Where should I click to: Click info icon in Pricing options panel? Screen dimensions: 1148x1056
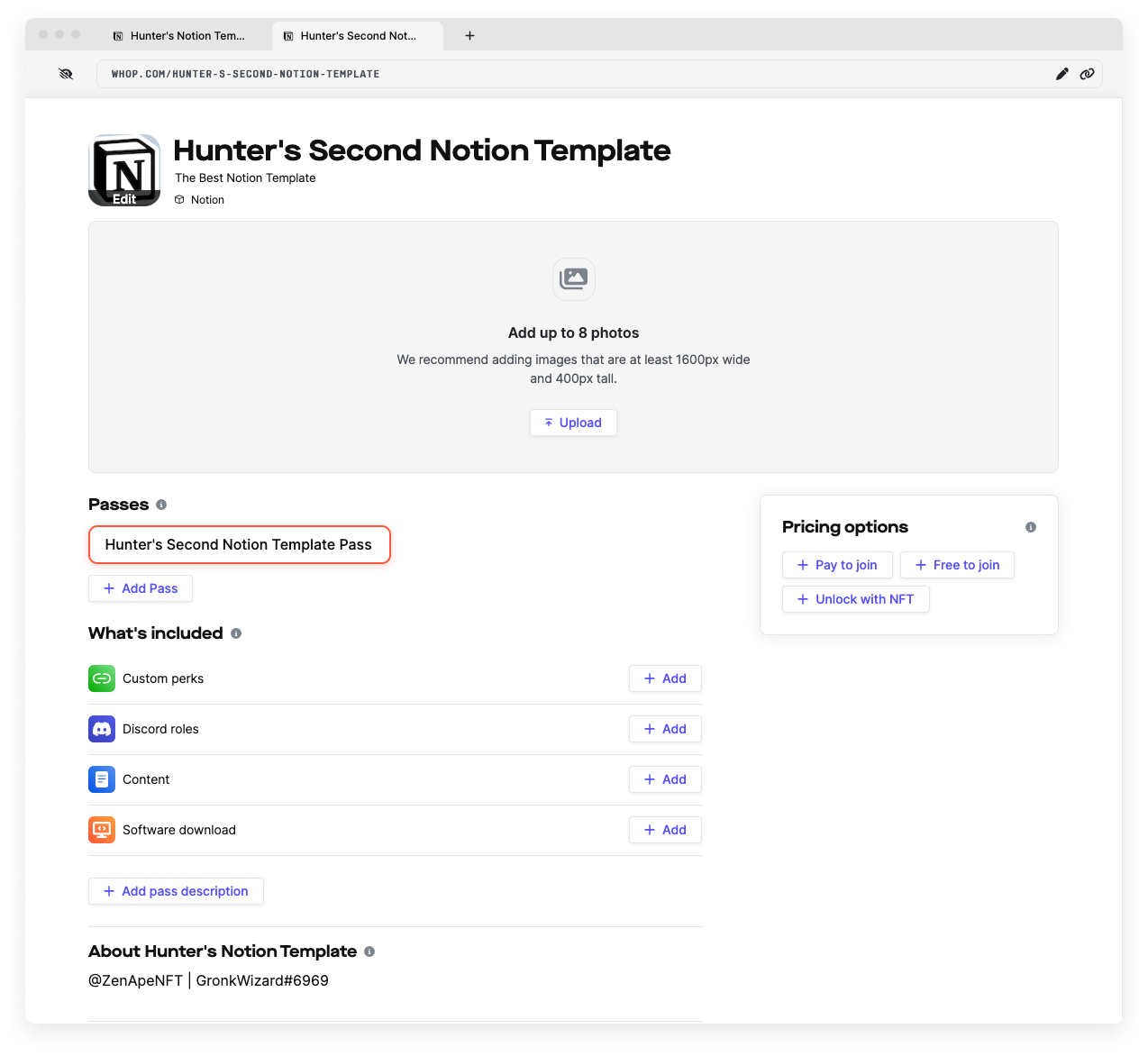1030,527
